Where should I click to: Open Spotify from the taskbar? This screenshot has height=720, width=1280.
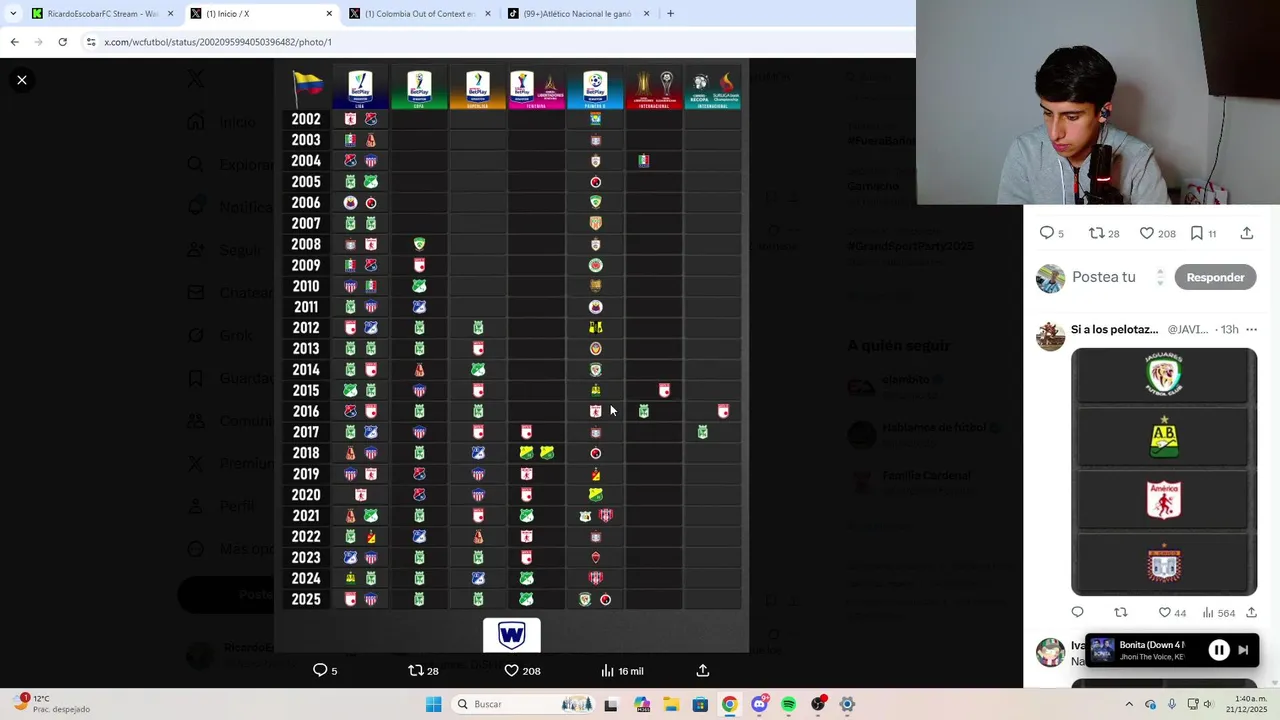click(788, 704)
